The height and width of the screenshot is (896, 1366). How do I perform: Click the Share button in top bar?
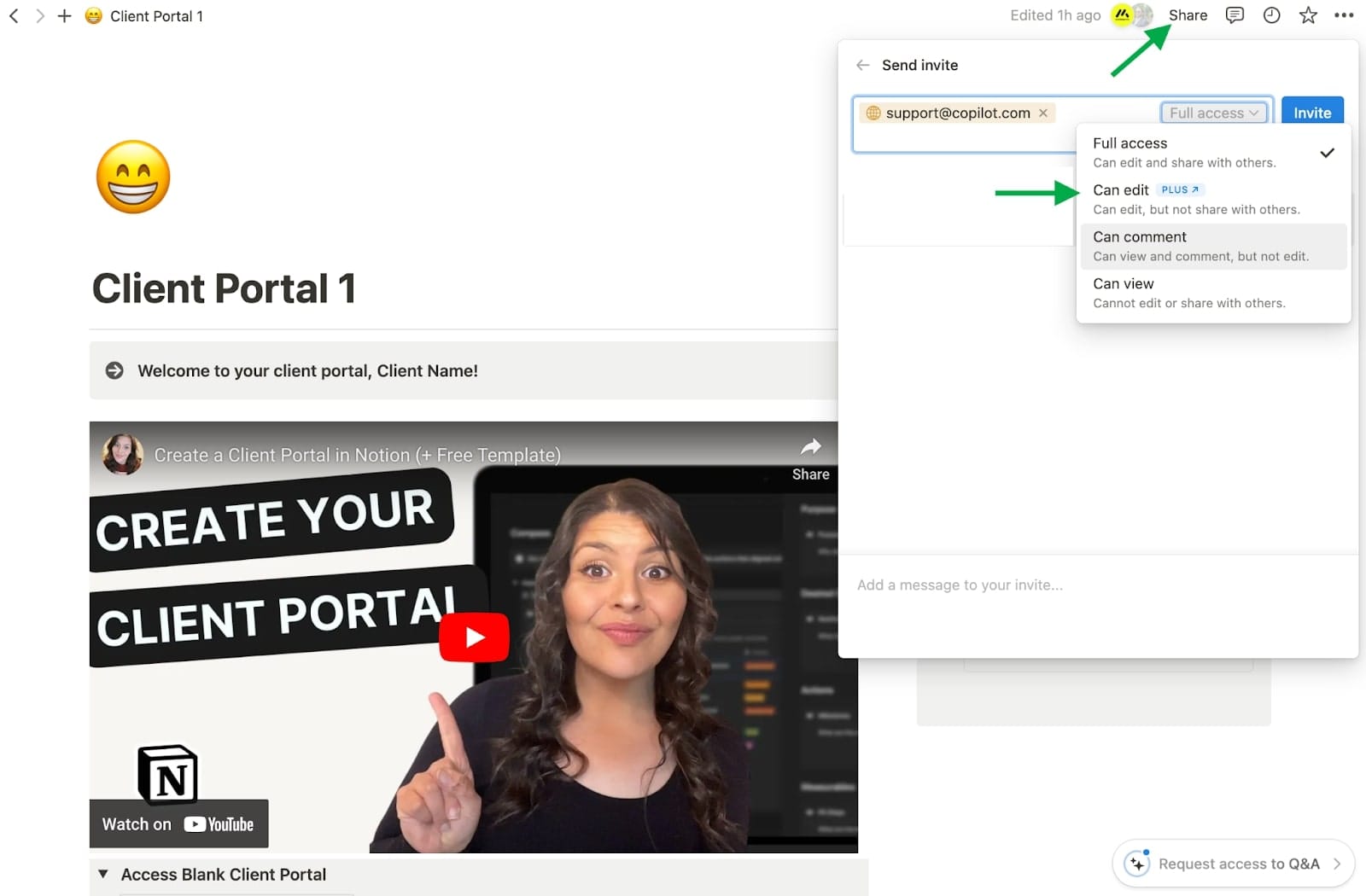tap(1188, 15)
